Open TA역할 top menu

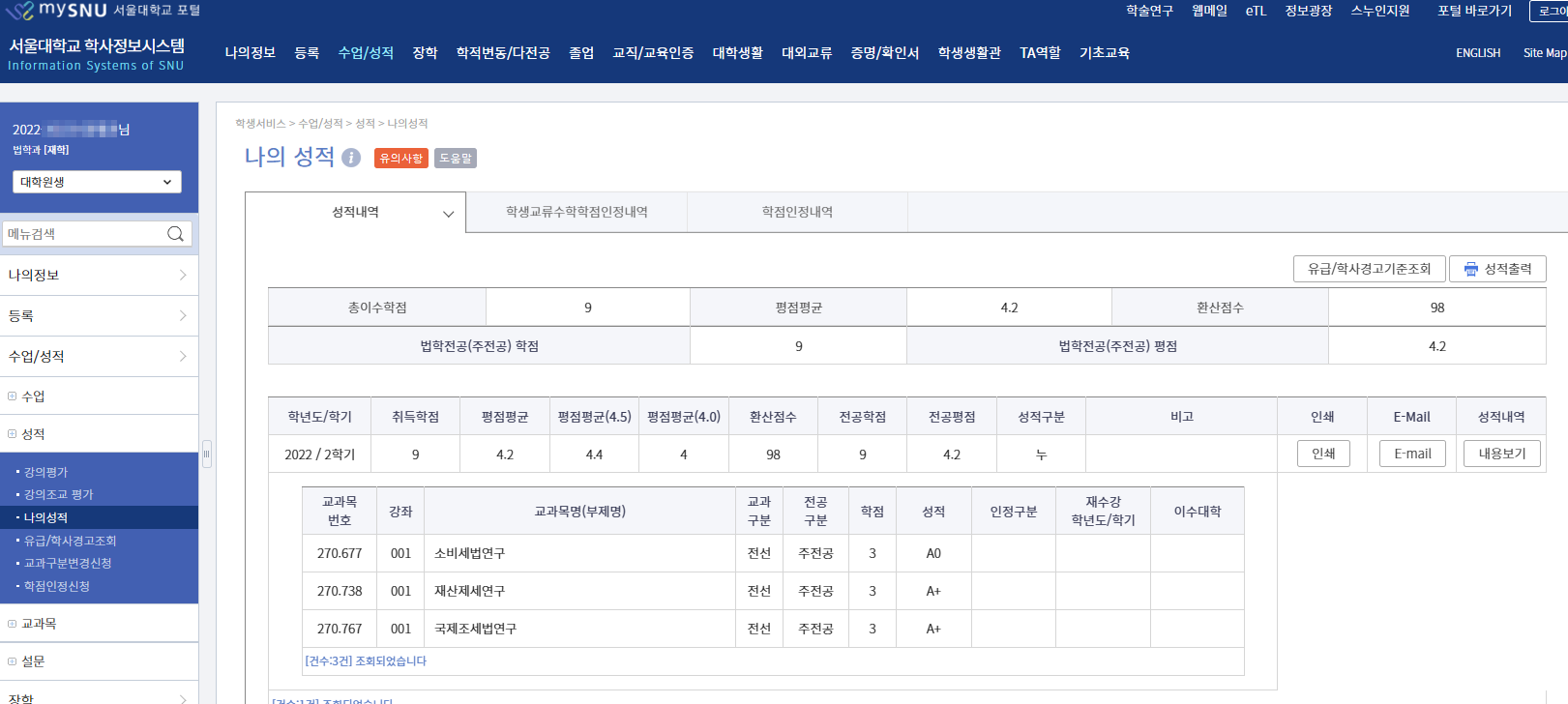(1040, 53)
